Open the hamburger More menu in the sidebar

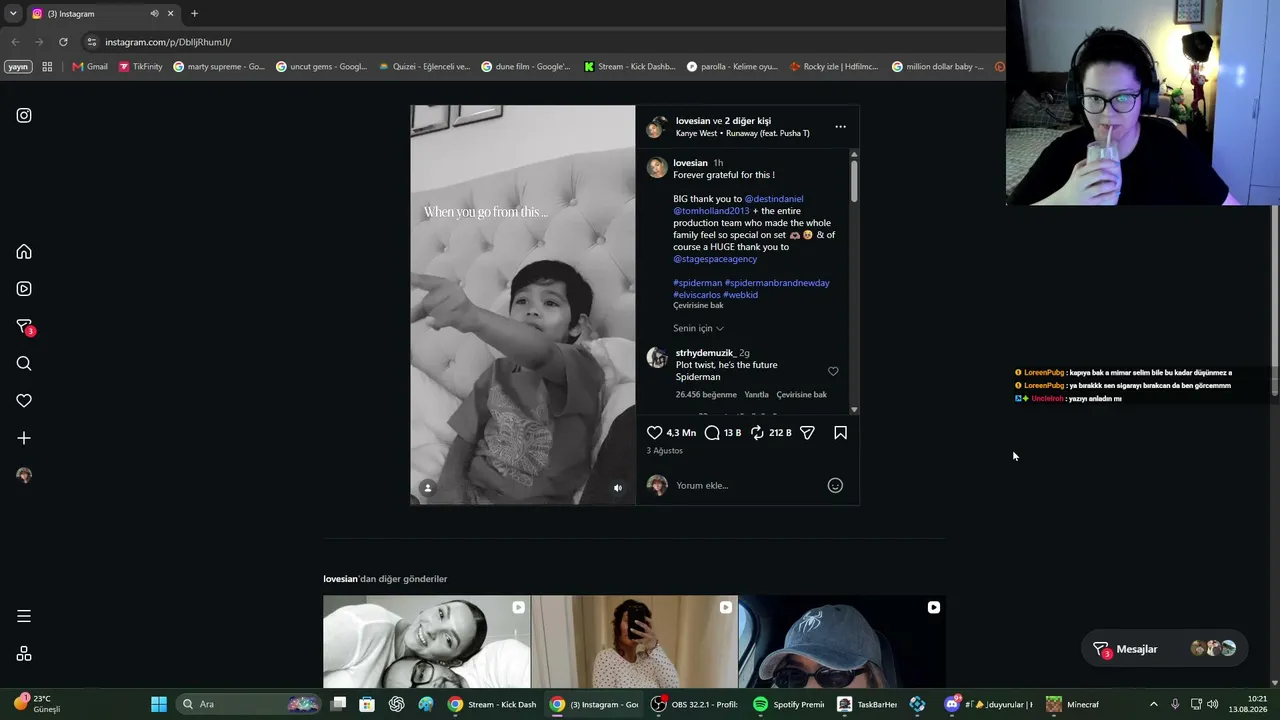[x=24, y=616]
